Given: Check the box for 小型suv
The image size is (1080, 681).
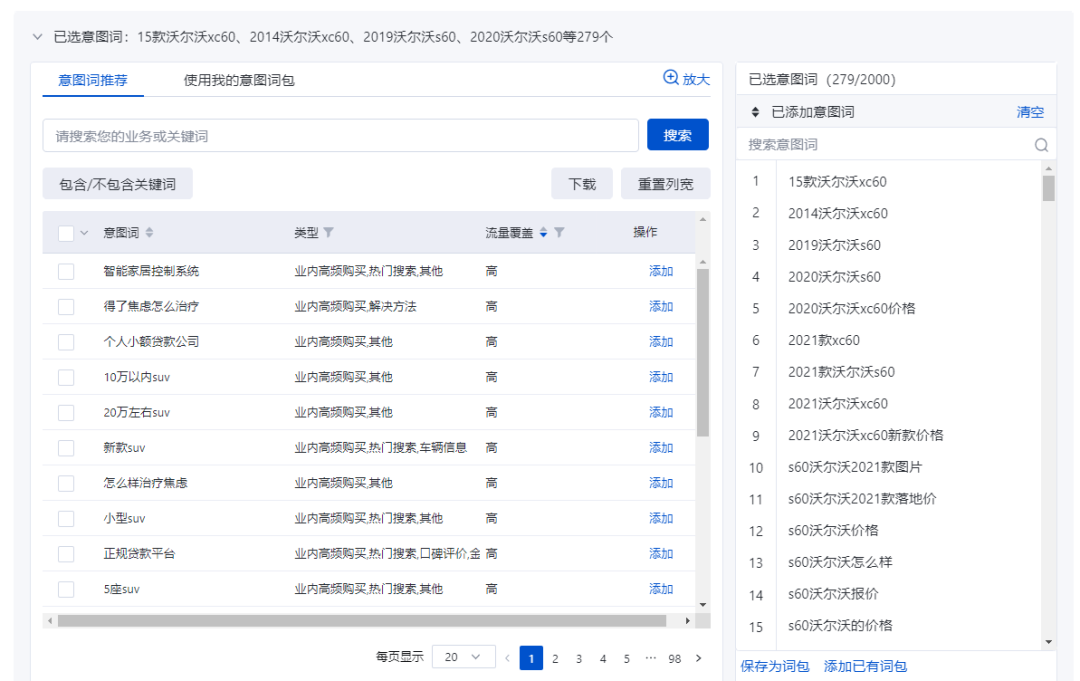Looking at the screenshot, I should coord(66,518).
